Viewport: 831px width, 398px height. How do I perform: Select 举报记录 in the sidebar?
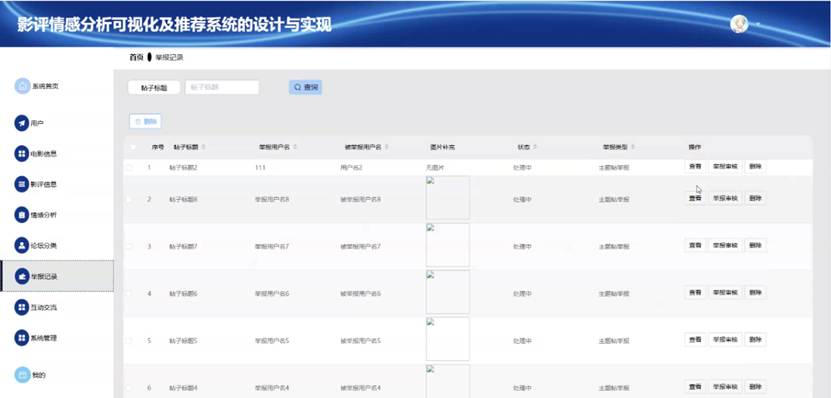(57, 276)
